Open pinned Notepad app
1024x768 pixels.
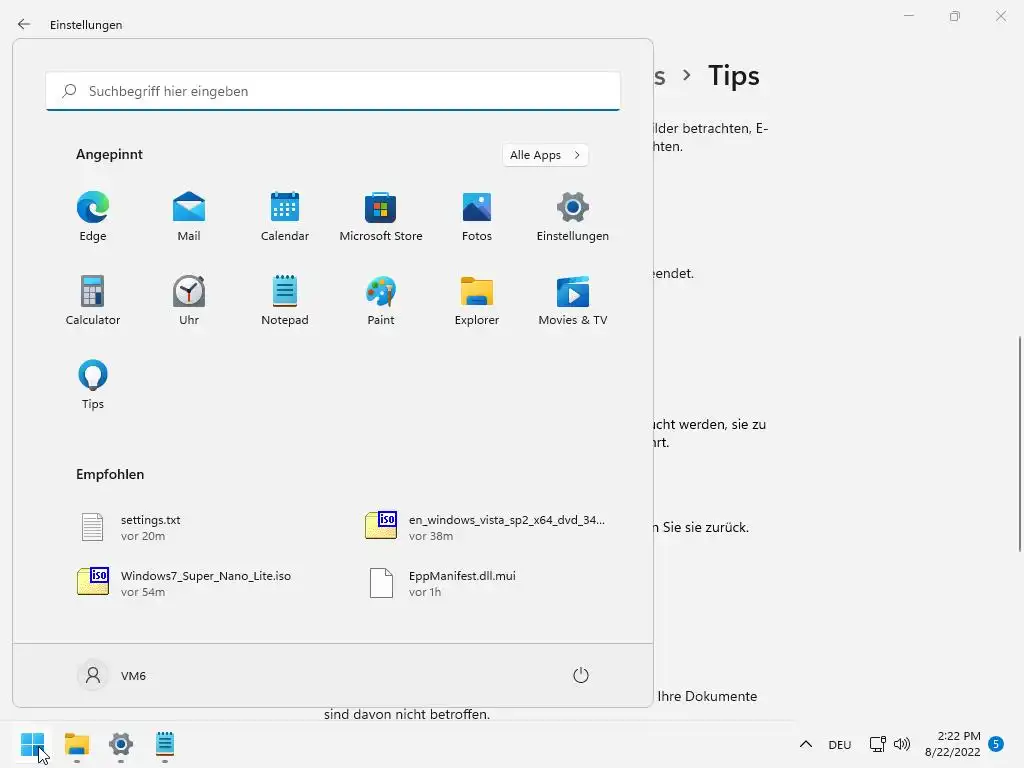pyautogui.click(x=285, y=300)
